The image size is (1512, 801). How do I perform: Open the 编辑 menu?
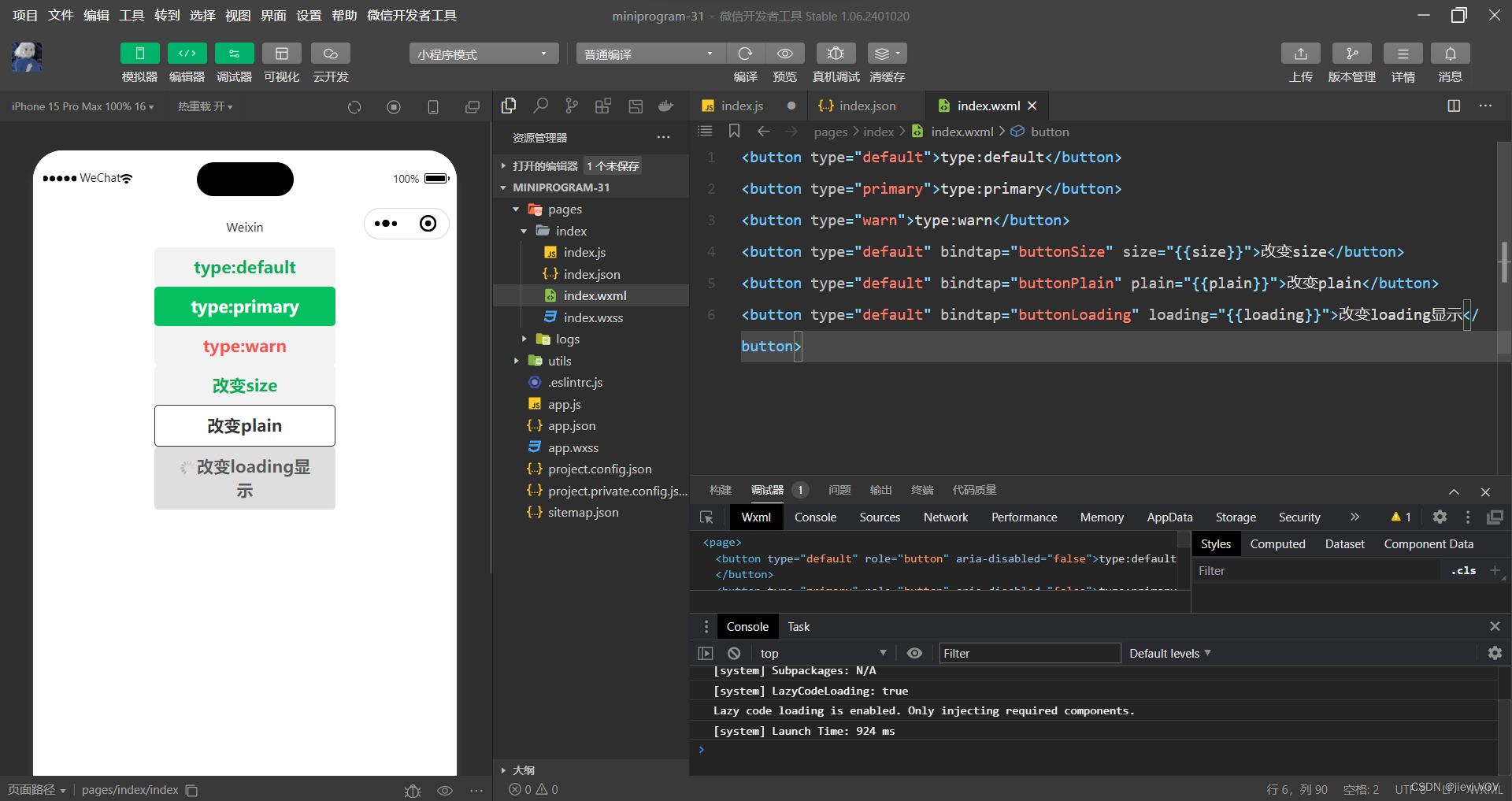pos(96,16)
